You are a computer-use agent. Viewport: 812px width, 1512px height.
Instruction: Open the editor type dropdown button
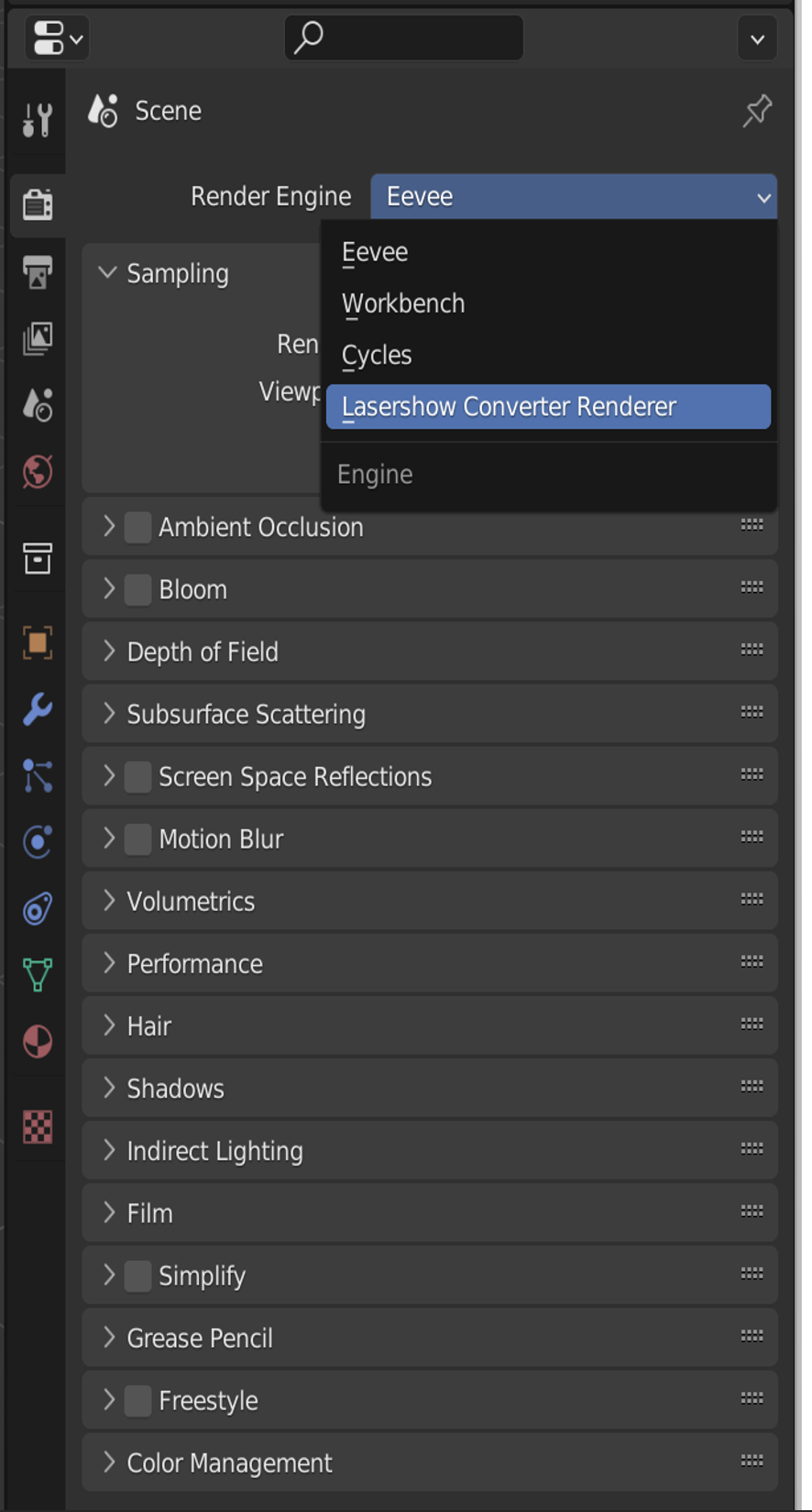click(x=57, y=38)
